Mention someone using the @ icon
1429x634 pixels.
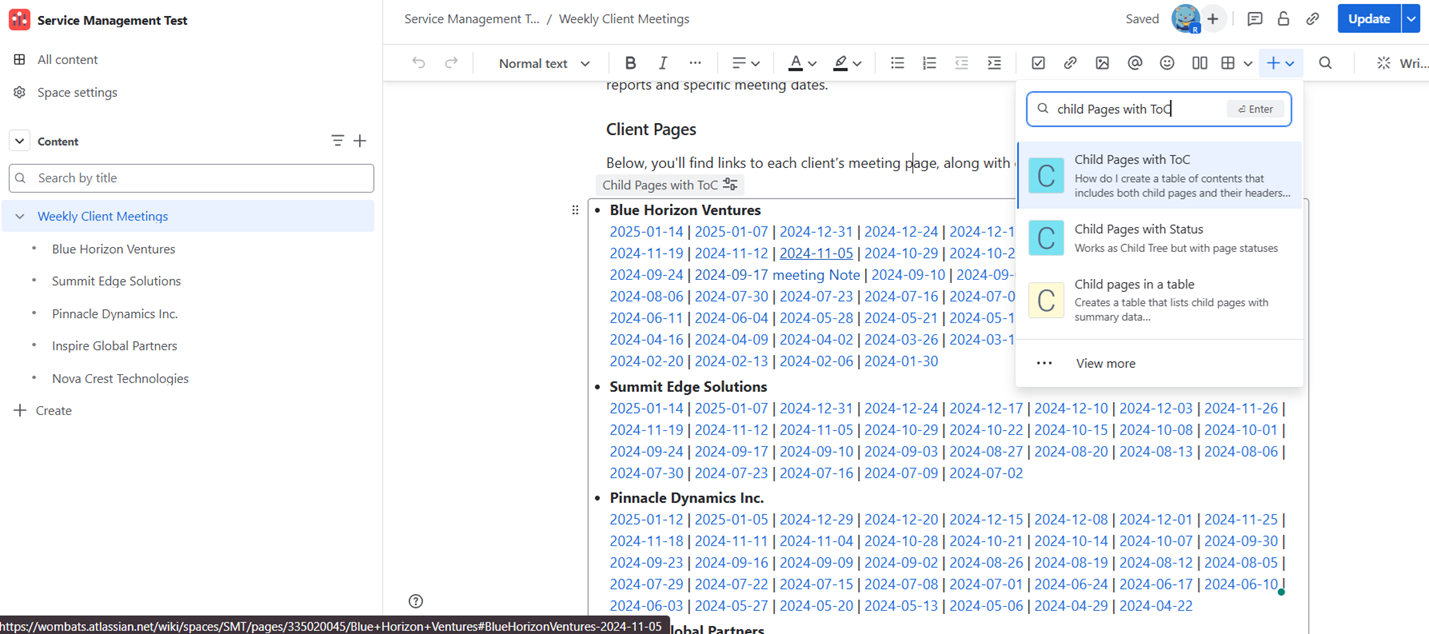click(1134, 62)
